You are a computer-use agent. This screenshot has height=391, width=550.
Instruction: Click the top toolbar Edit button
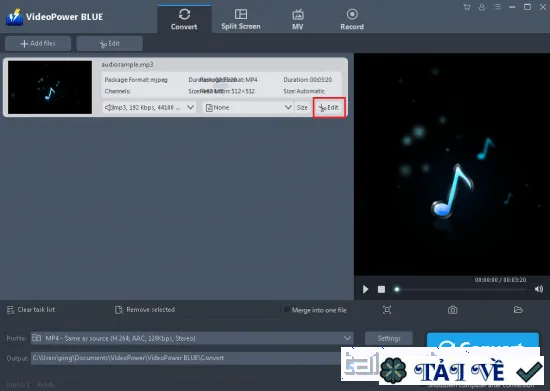point(109,43)
